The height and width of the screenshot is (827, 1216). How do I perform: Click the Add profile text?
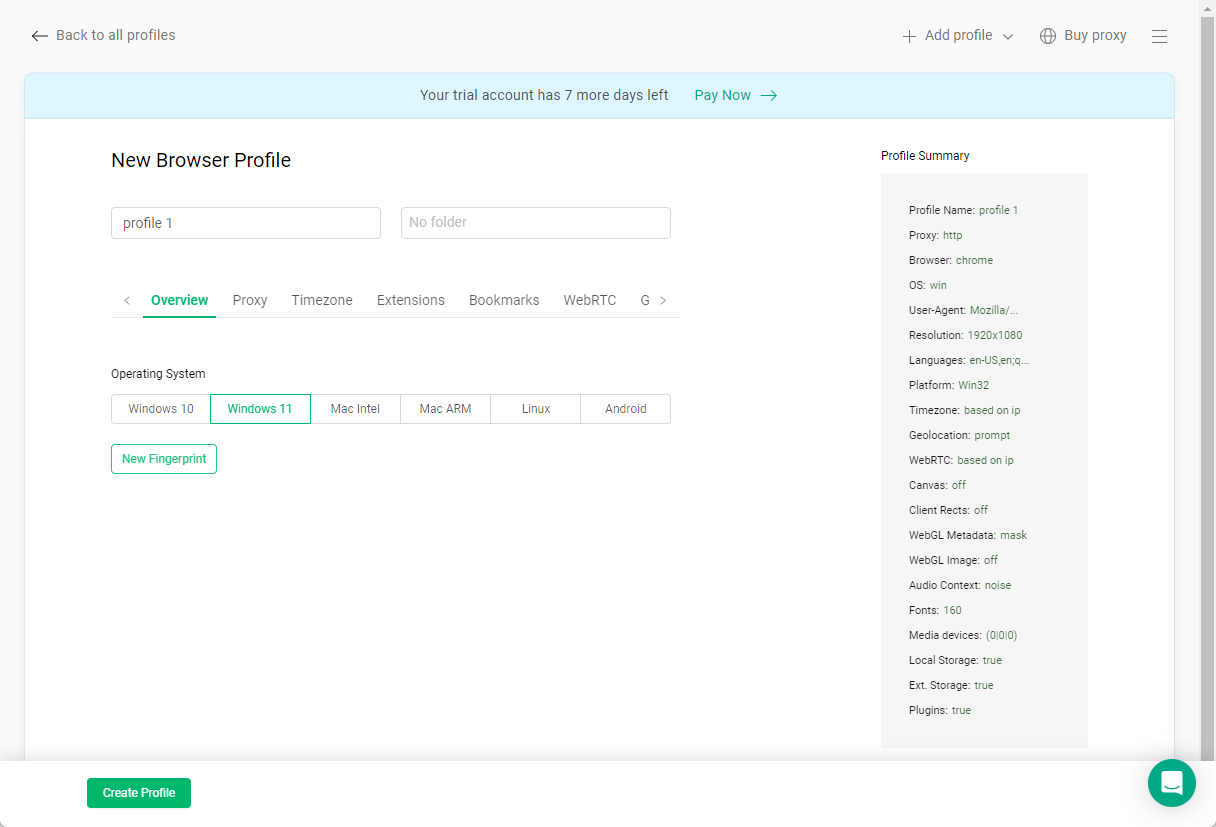click(x=959, y=35)
